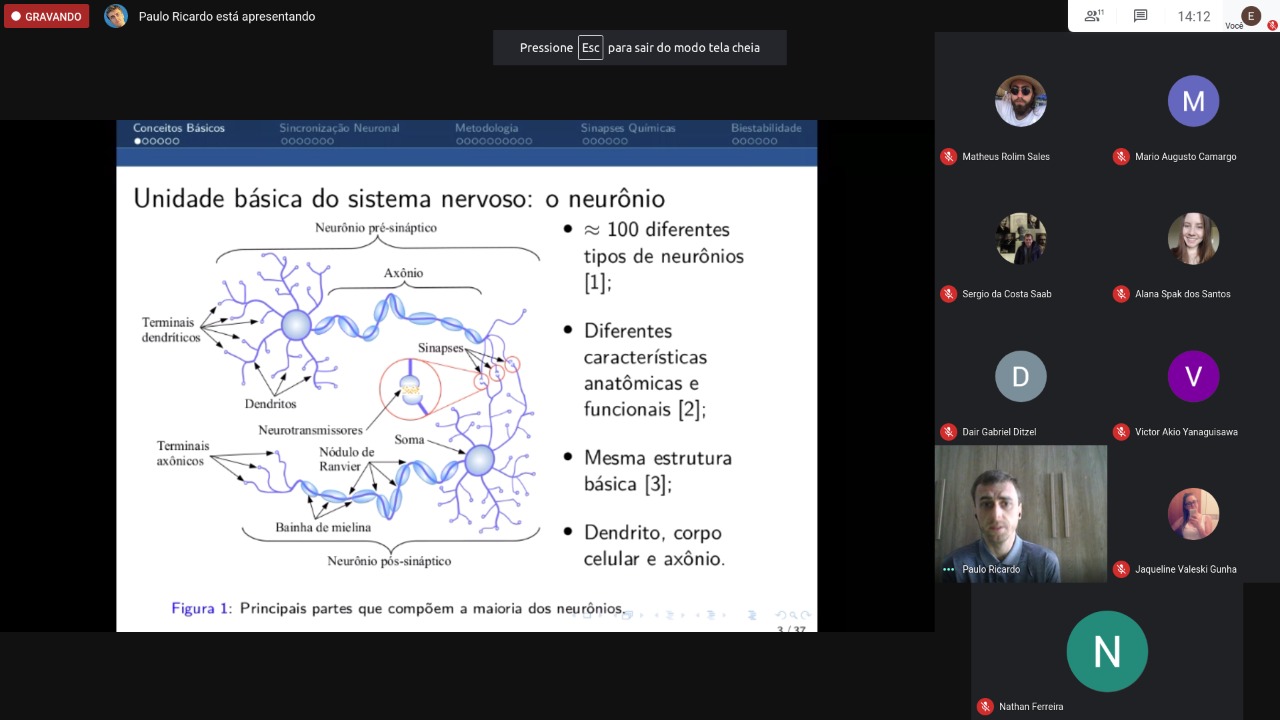Click the Terminais dendríticos label
1280x720 pixels.
170,330
